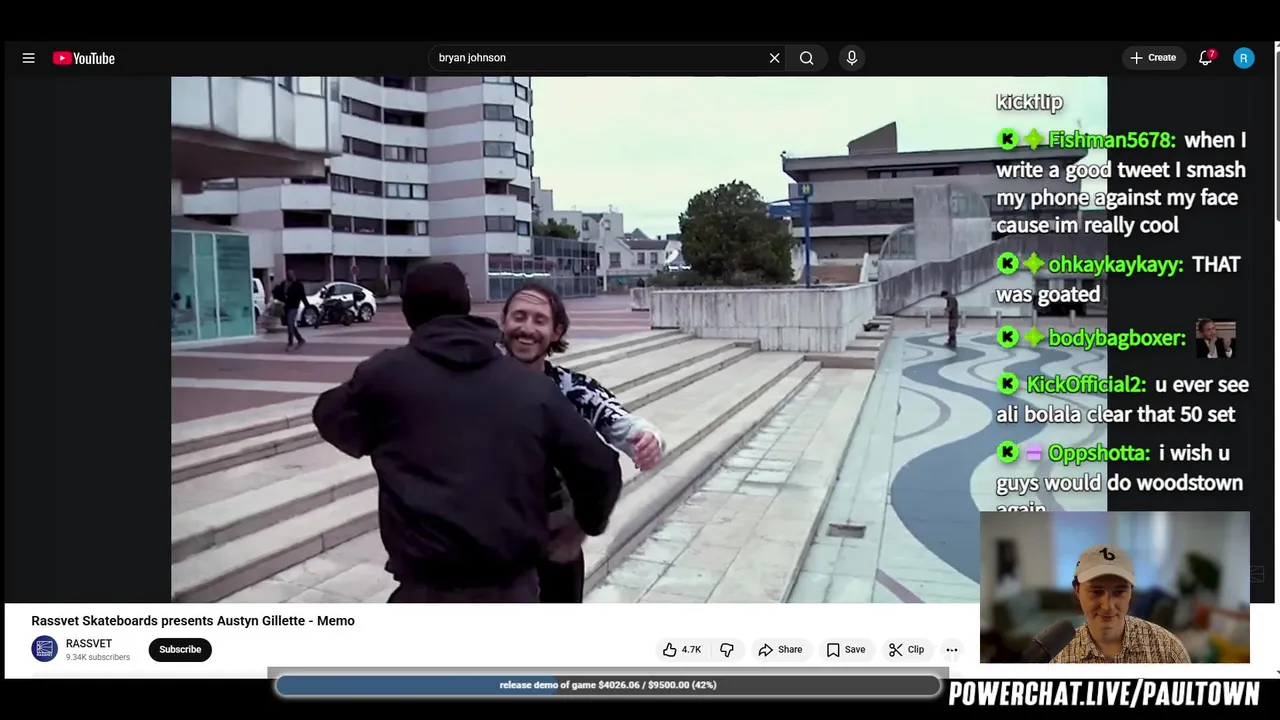Click bodybagboxer username in chat overlay
The width and height of the screenshot is (1280, 720).
[x=1117, y=339]
